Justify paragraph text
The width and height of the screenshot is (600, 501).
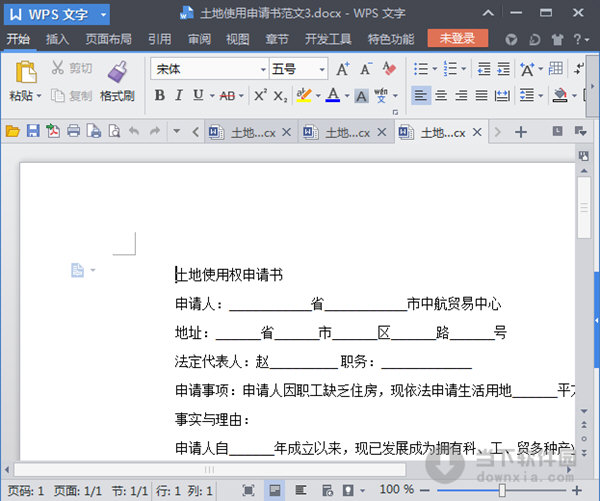coord(481,95)
